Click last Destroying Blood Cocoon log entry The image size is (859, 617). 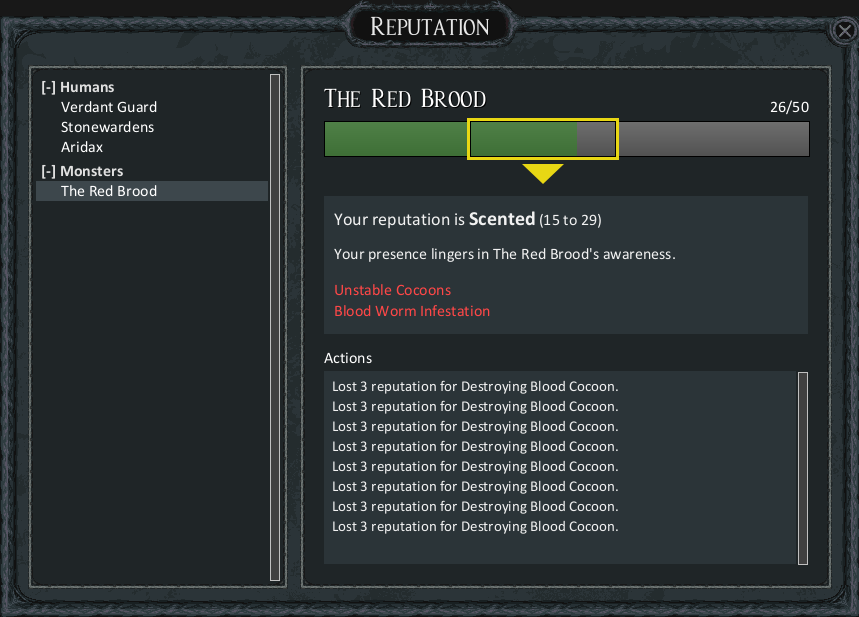pos(475,526)
